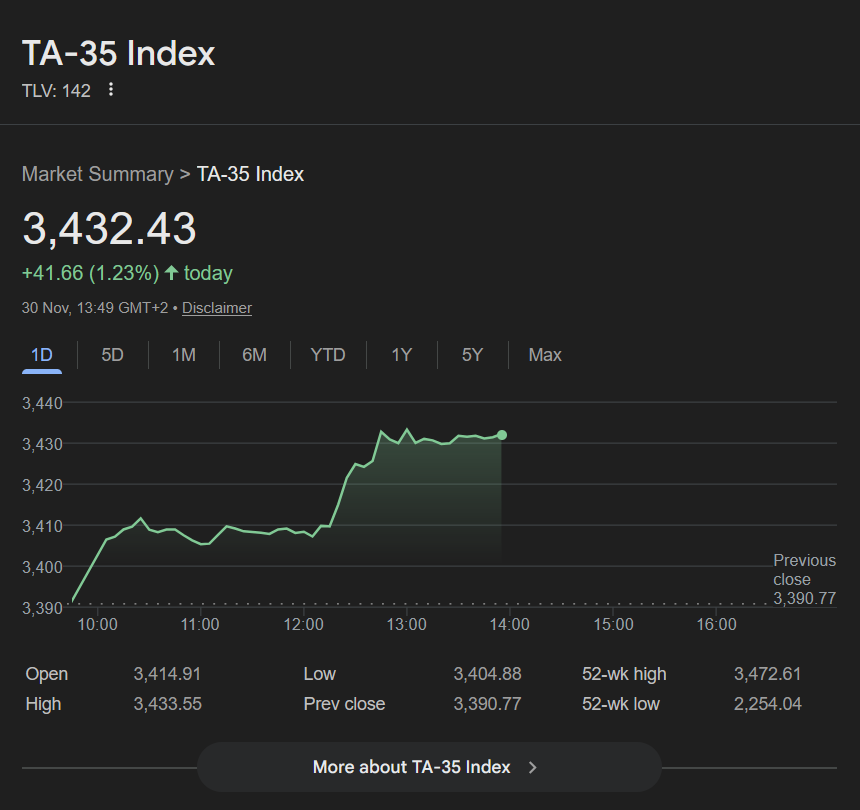Click the current price 3,432.43
Viewport: 860px width, 810px height.
109,228
